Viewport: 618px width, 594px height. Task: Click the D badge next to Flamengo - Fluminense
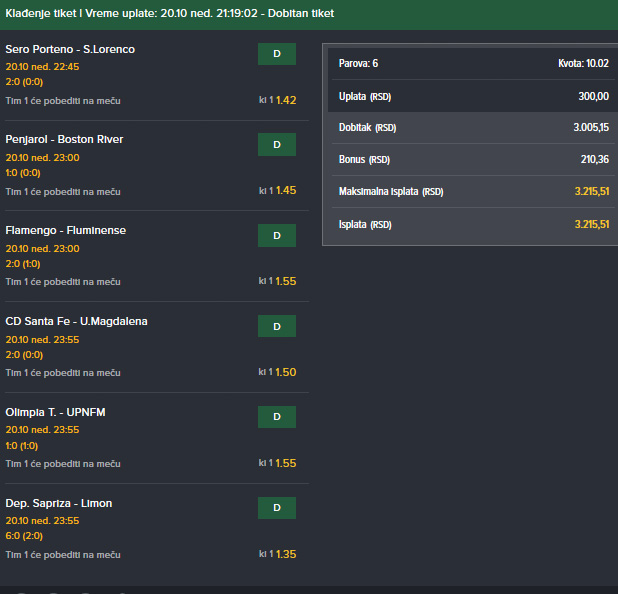click(x=277, y=235)
